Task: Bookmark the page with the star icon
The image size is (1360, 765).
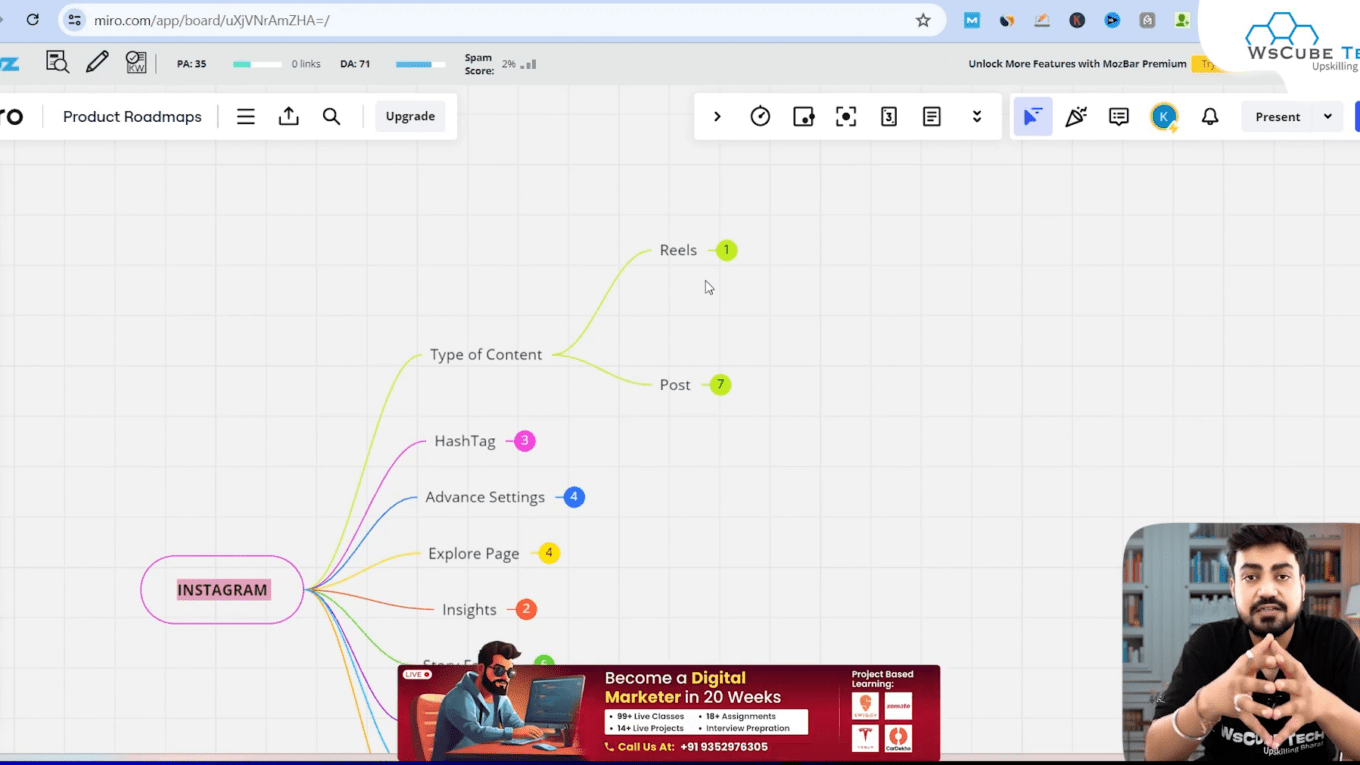Action: (923, 20)
